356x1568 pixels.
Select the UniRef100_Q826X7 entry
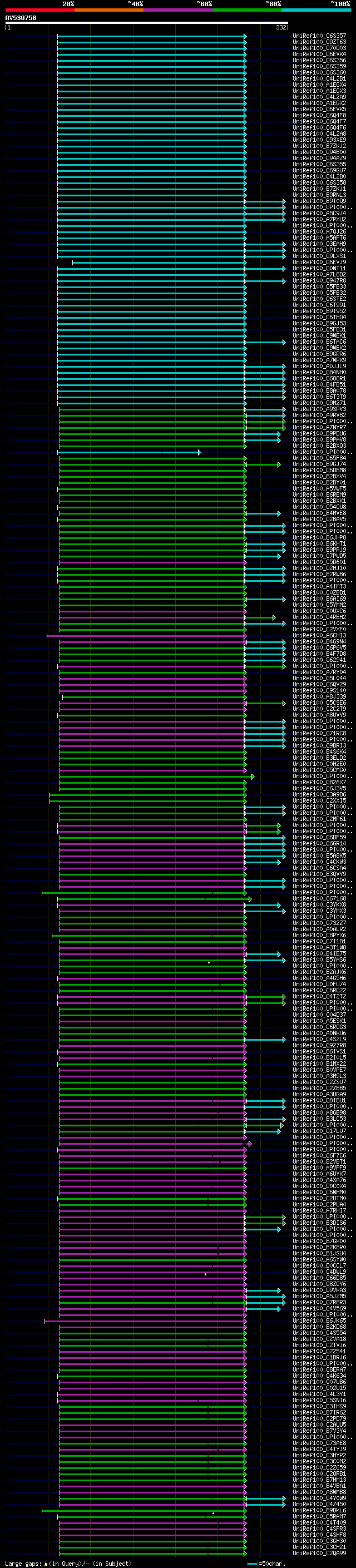[319, 782]
